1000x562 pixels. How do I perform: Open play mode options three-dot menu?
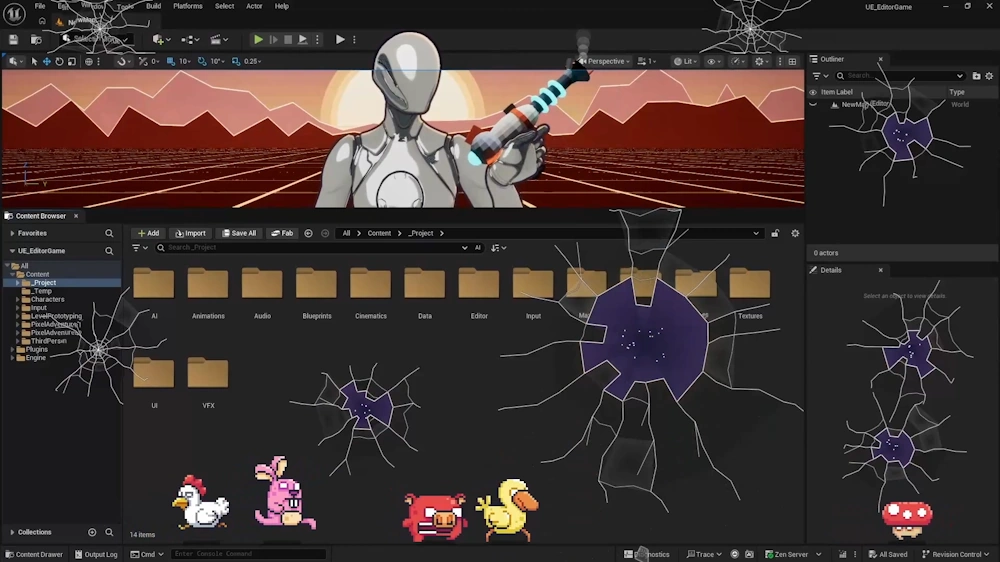pos(317,40)
